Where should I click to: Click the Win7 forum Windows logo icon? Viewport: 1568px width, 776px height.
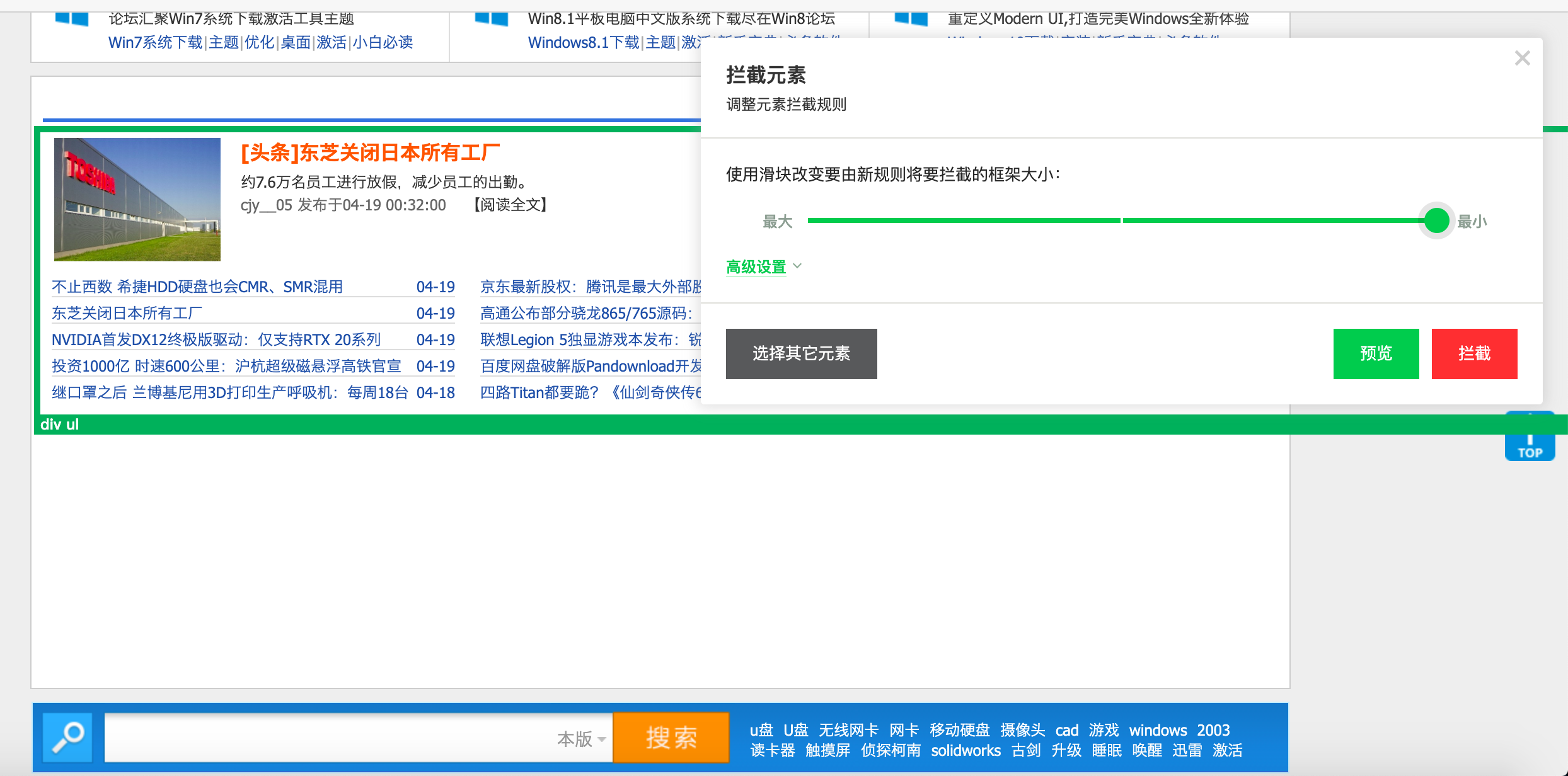point(72,19)
